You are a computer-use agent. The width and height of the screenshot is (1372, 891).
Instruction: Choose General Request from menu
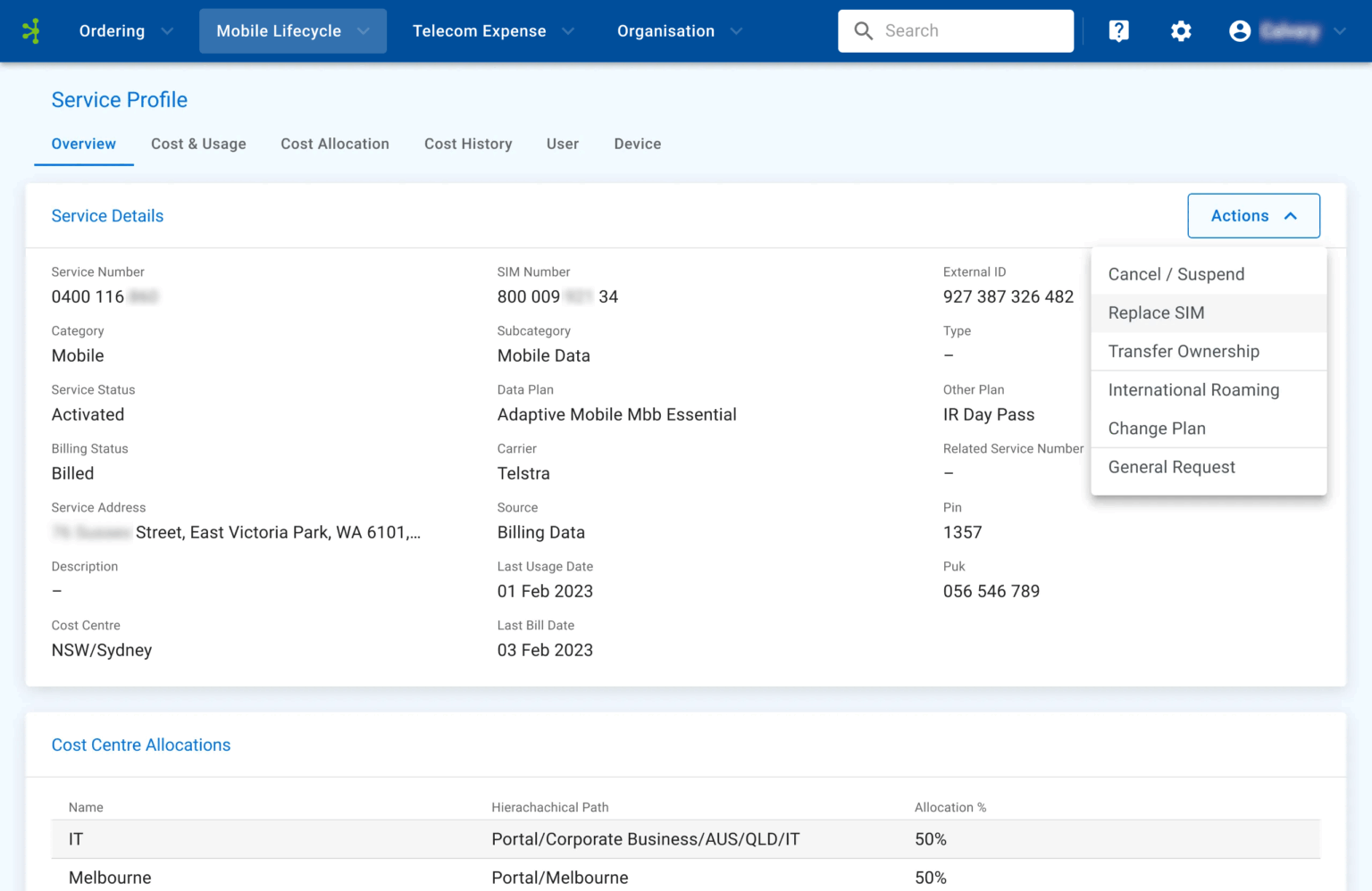click(1171, 468)
